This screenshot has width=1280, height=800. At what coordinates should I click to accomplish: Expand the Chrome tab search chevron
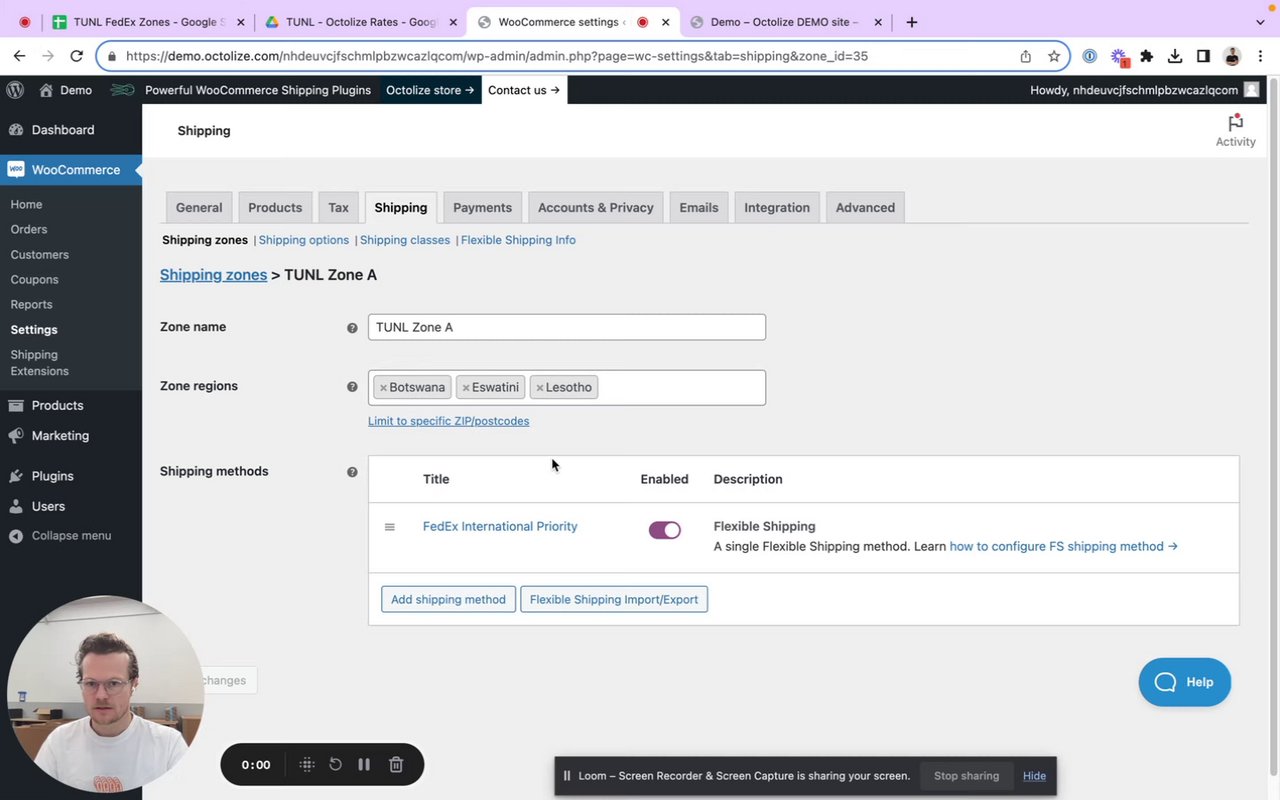pyautogui.click(x=1260, y=22)
